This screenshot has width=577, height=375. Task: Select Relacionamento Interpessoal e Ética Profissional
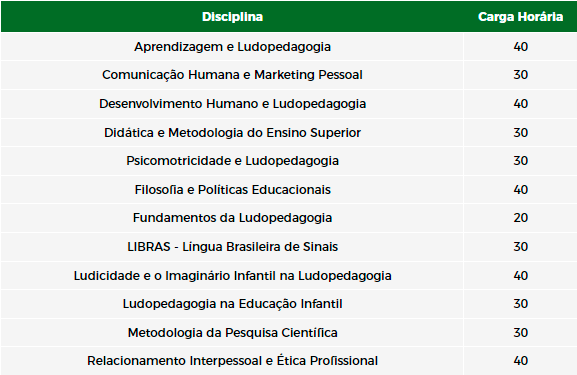[x=232, y=361]
